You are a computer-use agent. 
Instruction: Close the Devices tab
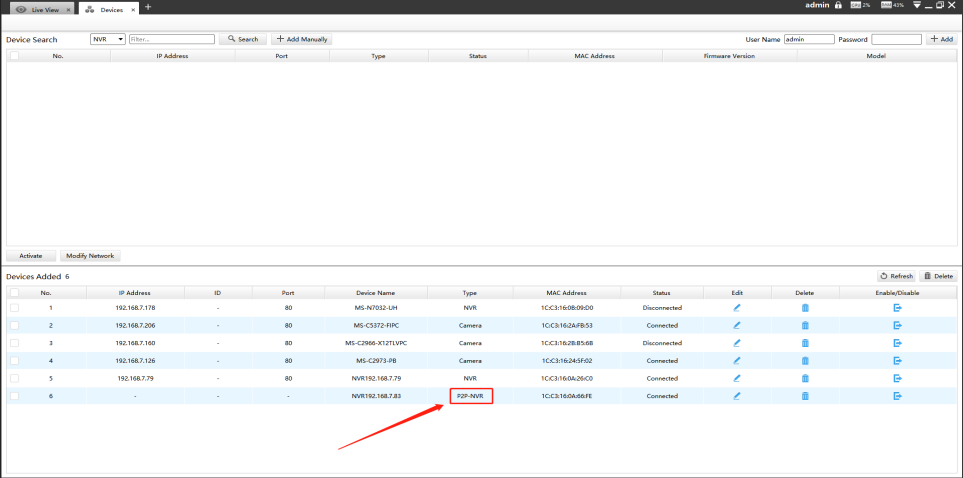pos(133,10)
